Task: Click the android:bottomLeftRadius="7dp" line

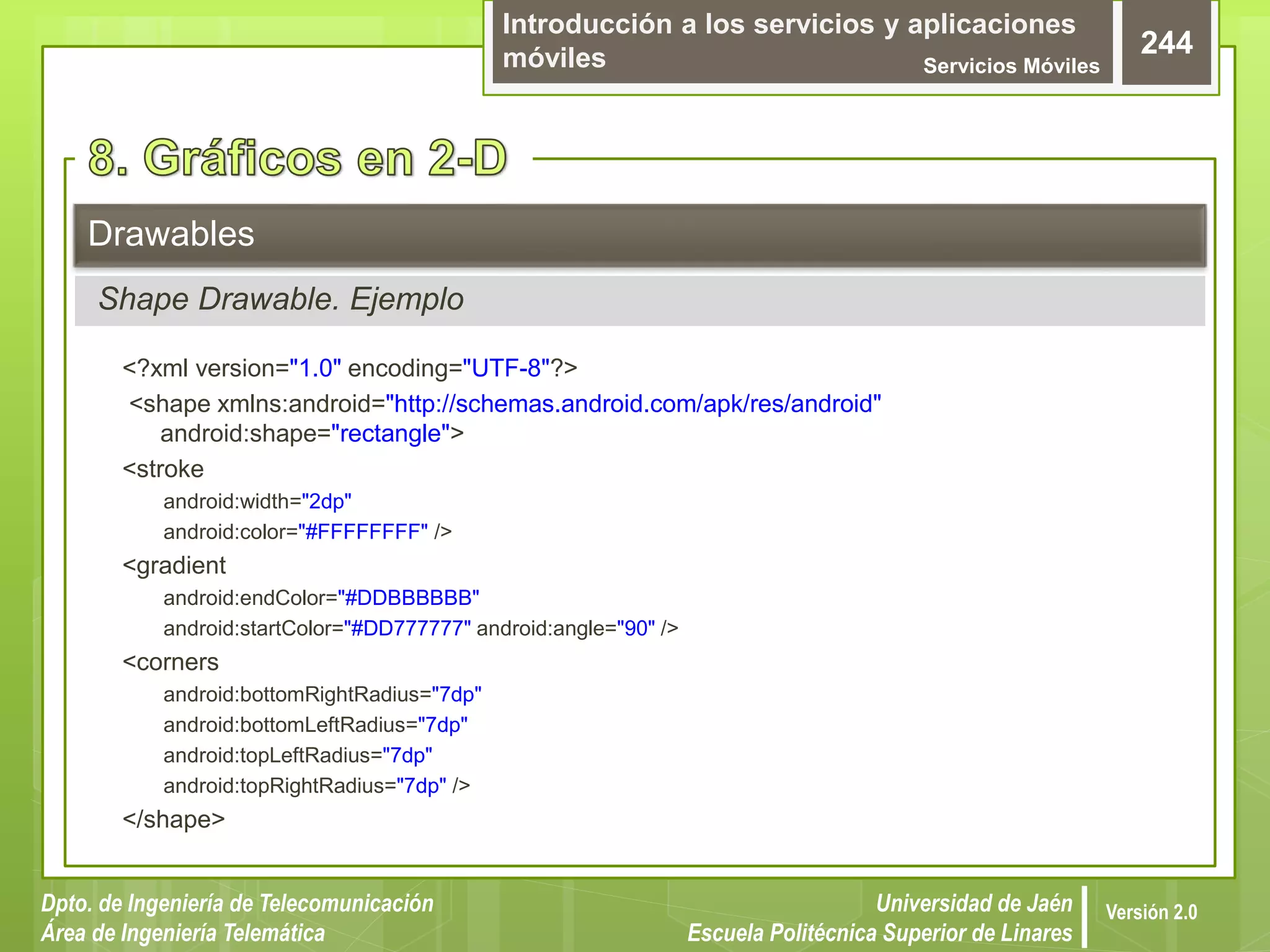Action: 316,725
